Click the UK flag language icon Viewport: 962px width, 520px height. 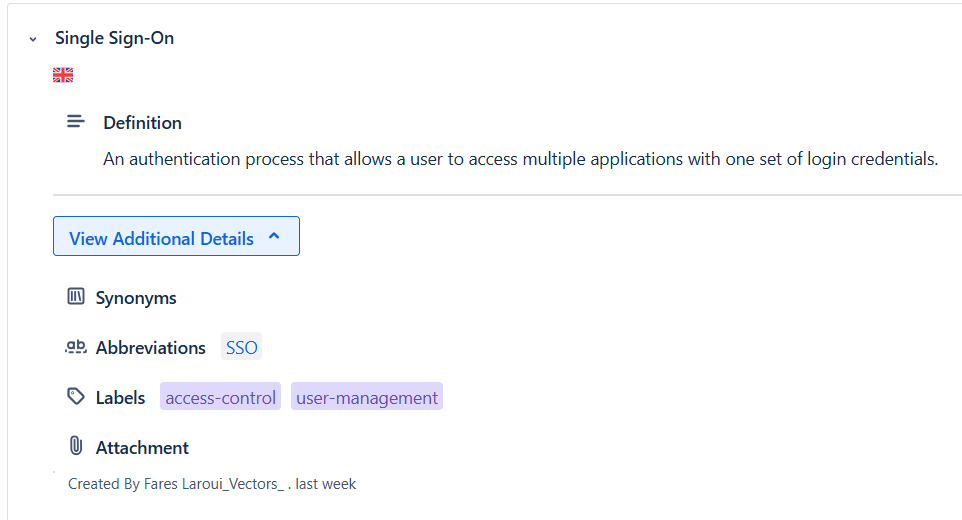coord(63,75)
